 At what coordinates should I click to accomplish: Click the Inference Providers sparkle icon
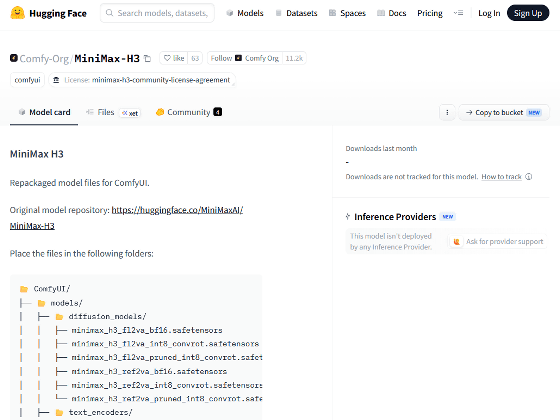348,216
